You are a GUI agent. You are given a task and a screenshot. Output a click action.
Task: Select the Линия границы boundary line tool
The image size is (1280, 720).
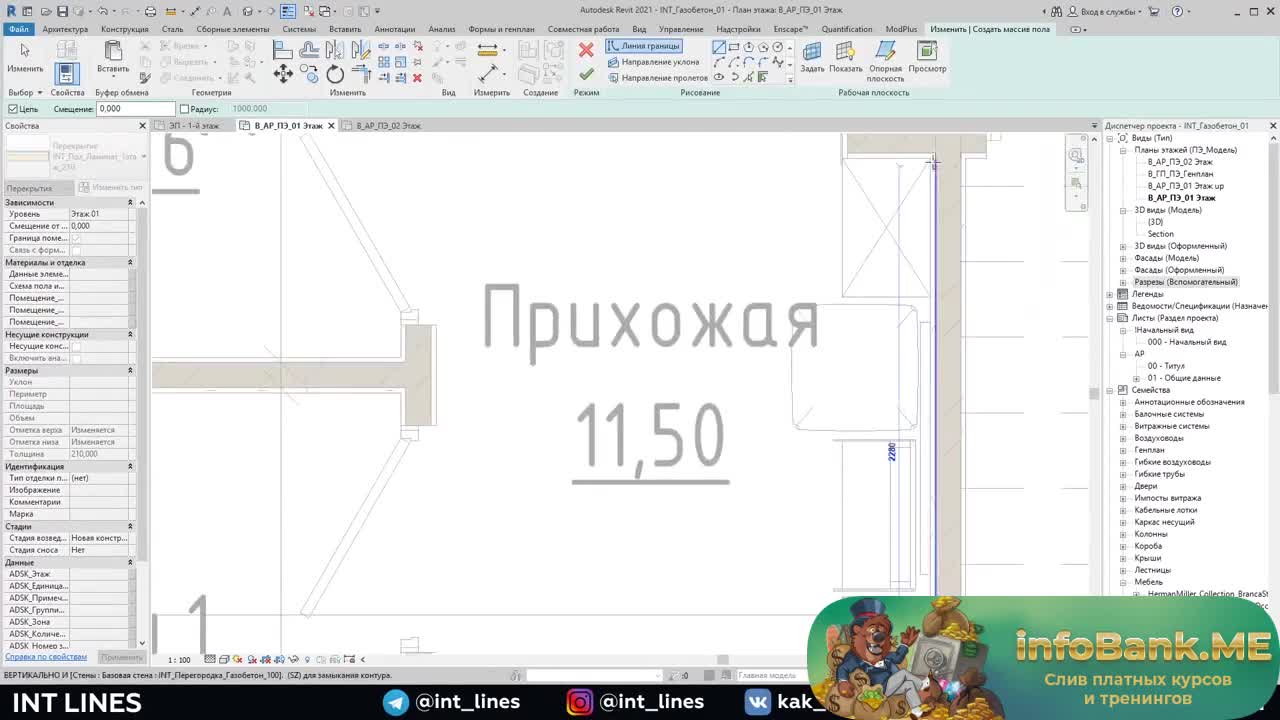click(645, 46)
